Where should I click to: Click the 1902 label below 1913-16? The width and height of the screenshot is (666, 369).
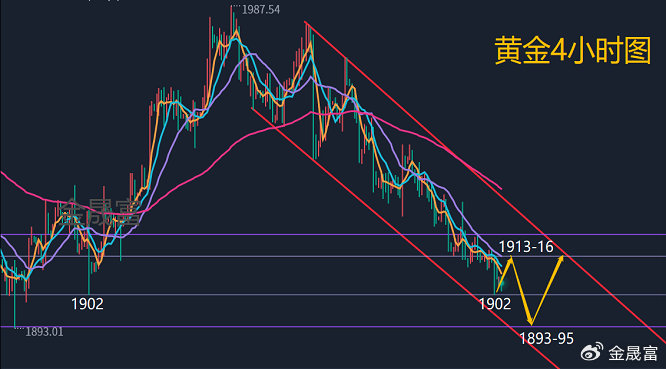click(495, 304)
